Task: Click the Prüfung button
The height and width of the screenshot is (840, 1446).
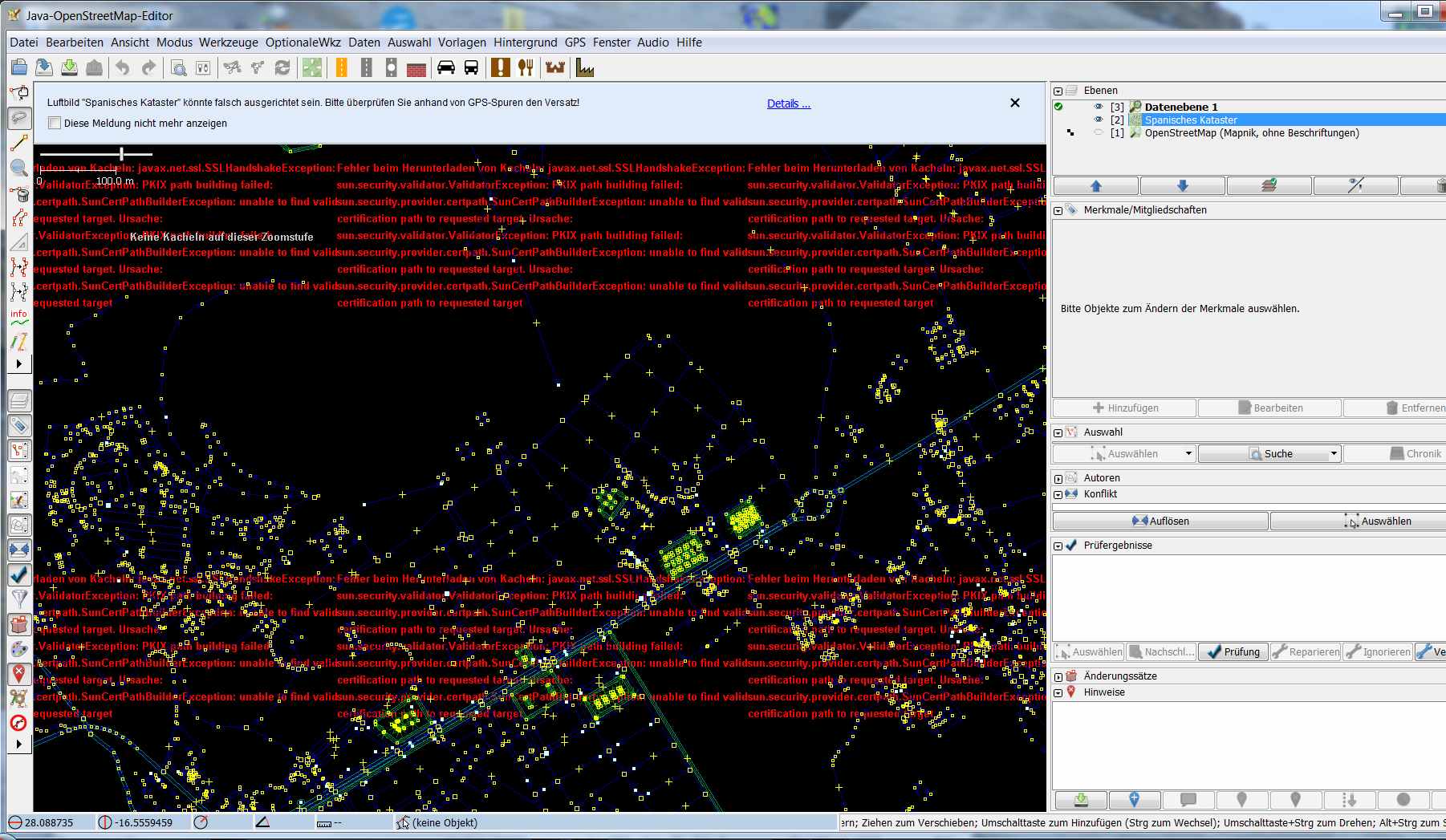Action: tap(1233, 651)
